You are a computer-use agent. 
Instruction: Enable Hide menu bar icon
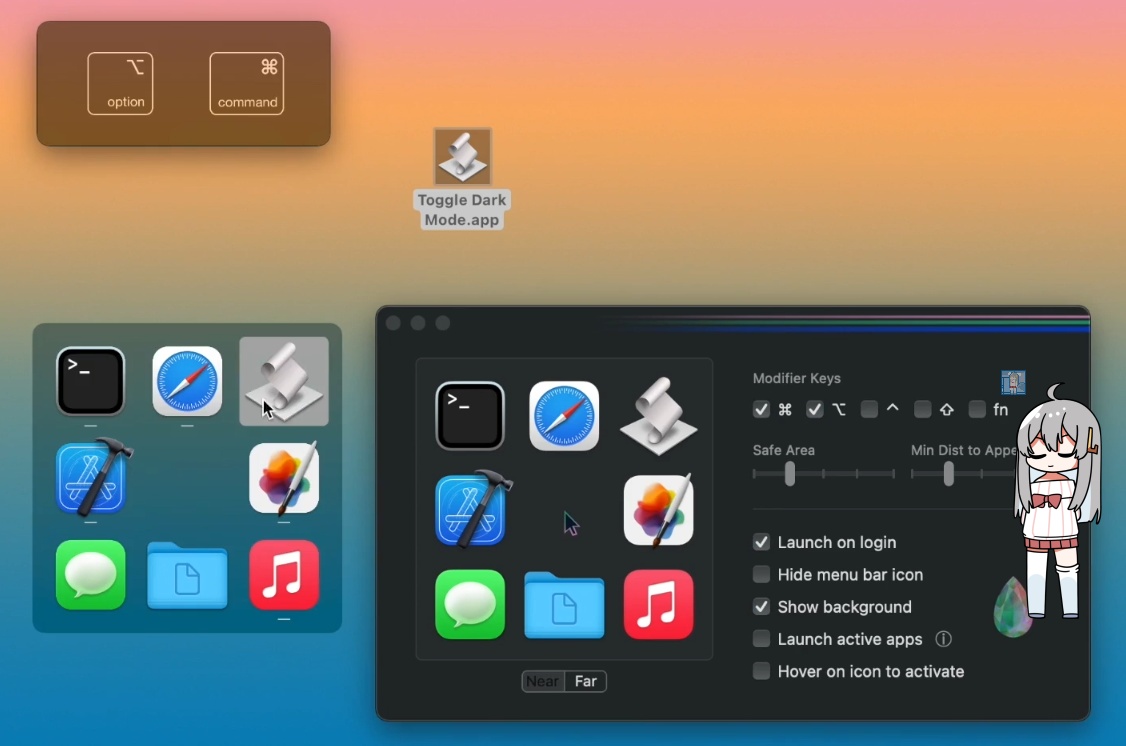click(x=760, y=574)
